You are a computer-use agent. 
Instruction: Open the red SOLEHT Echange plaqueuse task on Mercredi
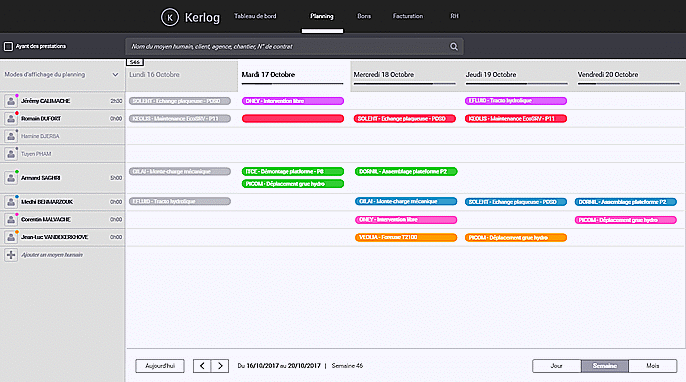[405, 119]
